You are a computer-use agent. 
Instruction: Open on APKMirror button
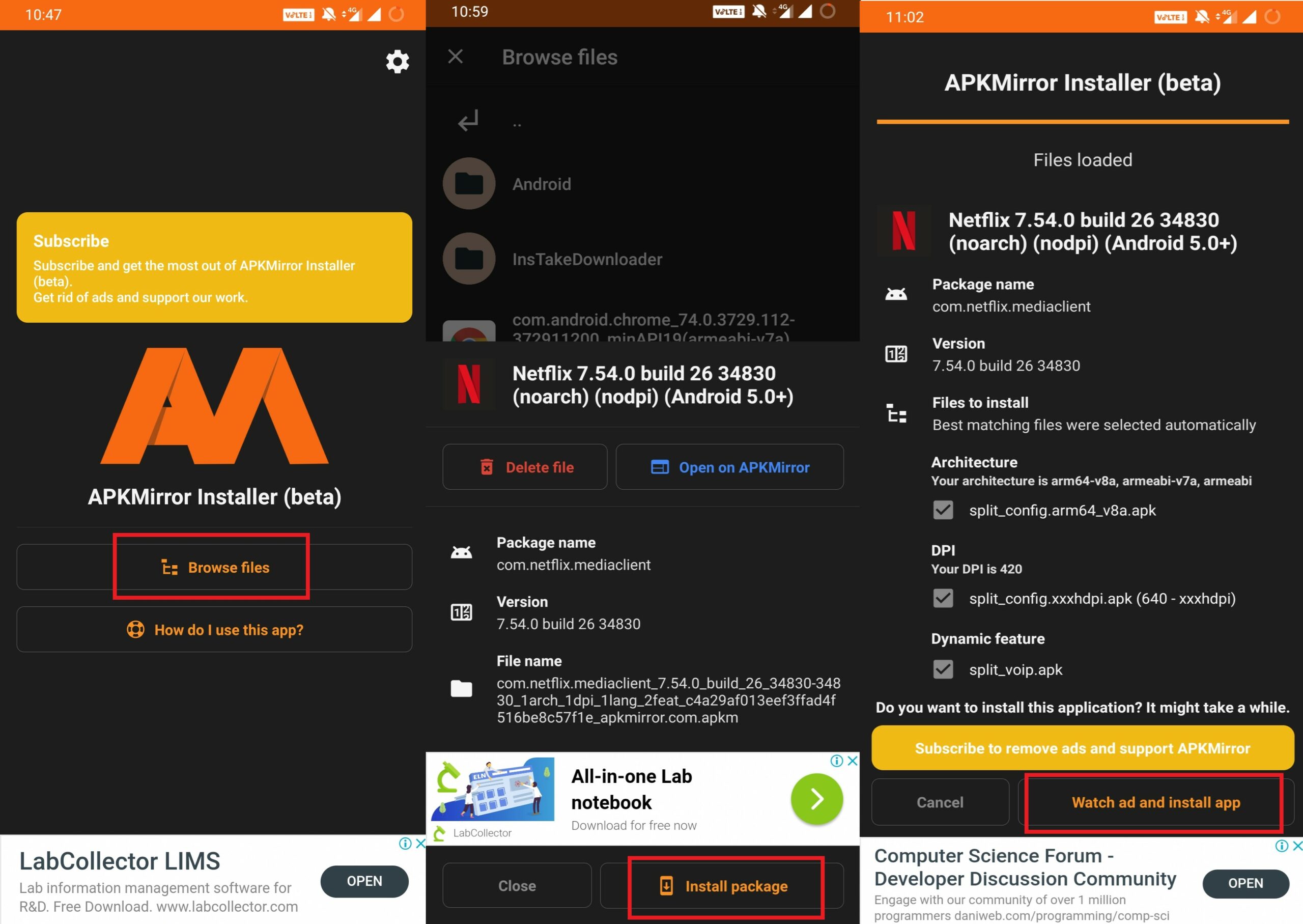pyautogui.click(x=730, y=467)
